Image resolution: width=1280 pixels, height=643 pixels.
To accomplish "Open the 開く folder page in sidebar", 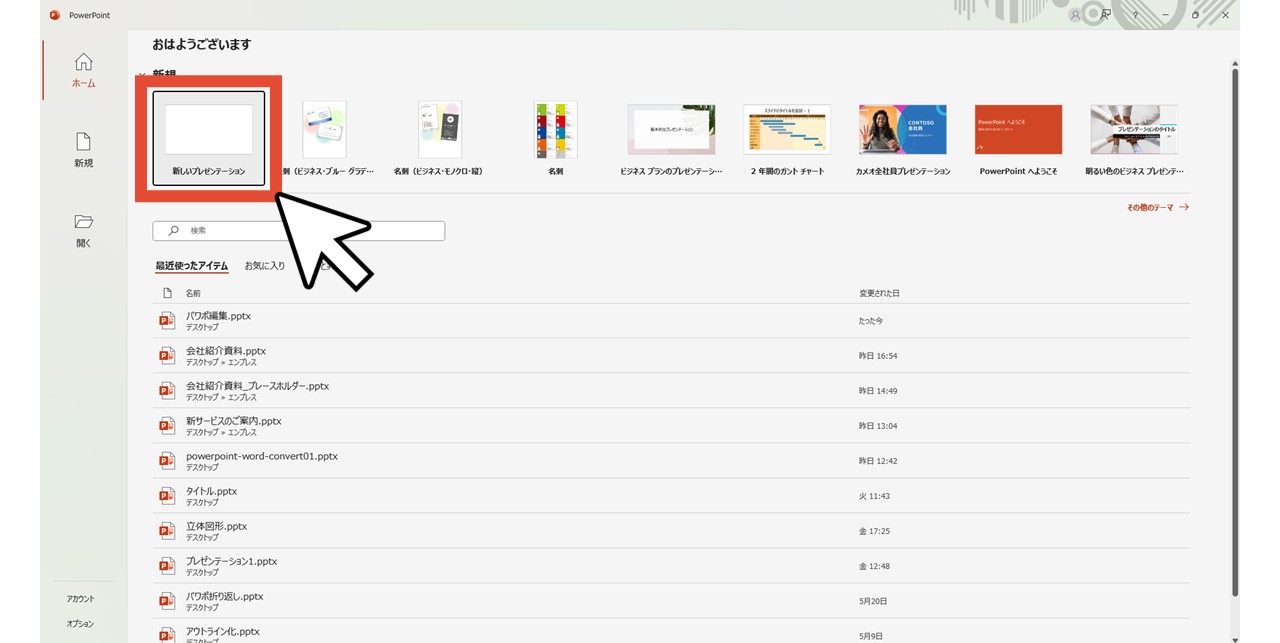I will click(x=84, y=230).
